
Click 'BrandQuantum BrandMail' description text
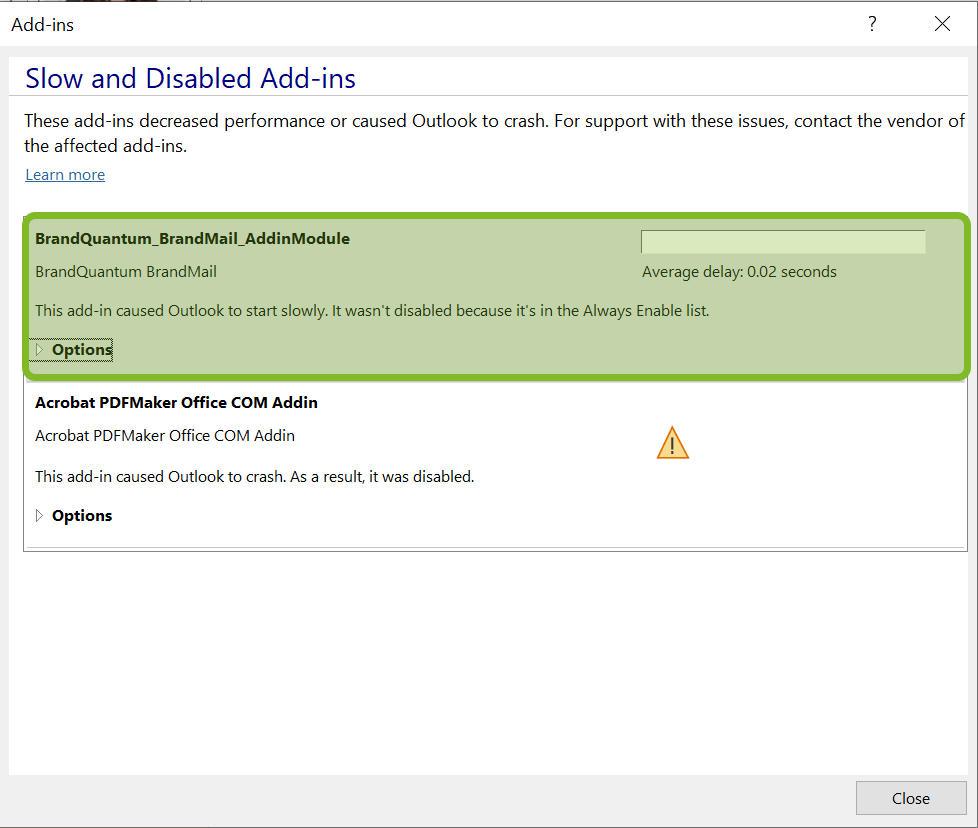(126, 272)
